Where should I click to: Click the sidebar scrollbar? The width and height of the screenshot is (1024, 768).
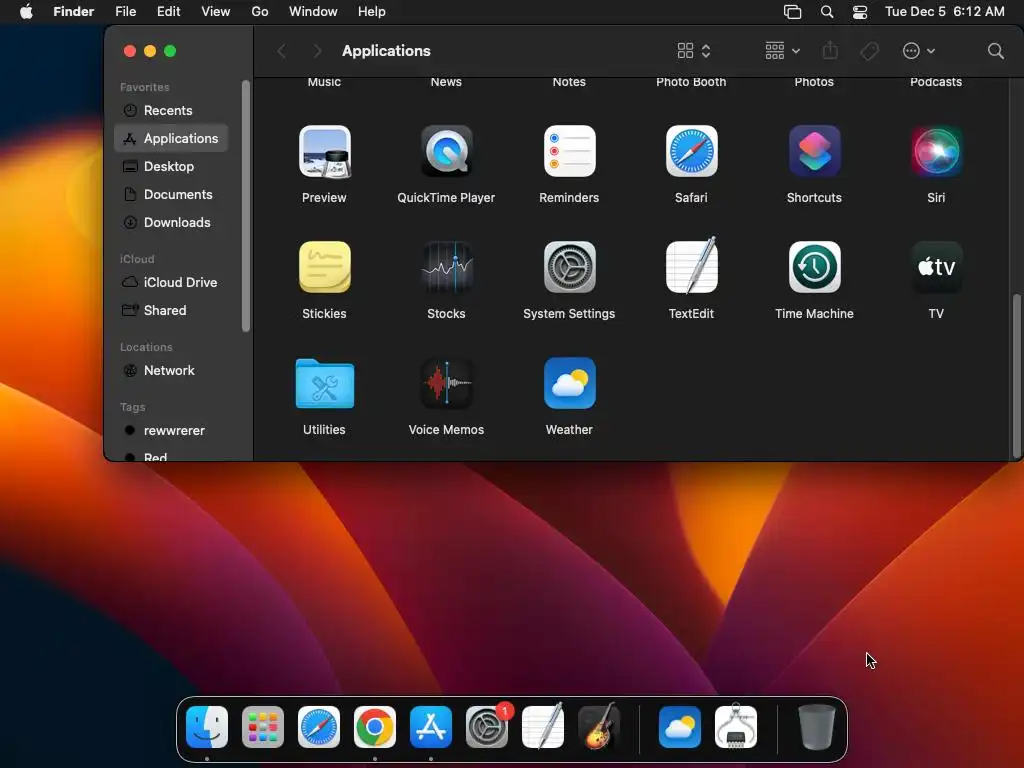tap(246, 206)
